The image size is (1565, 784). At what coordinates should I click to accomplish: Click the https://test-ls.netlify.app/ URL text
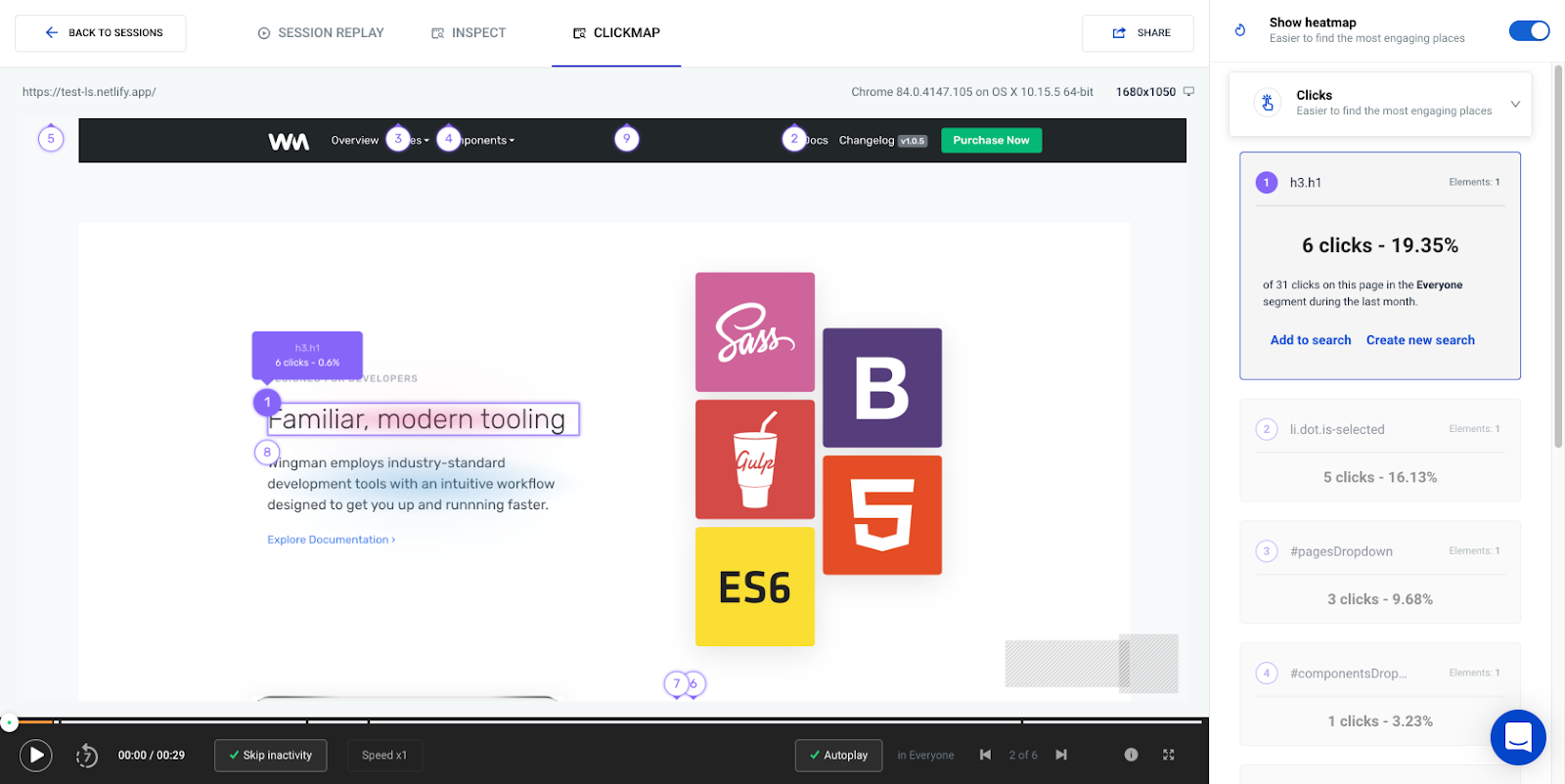[x=89, y=92]
